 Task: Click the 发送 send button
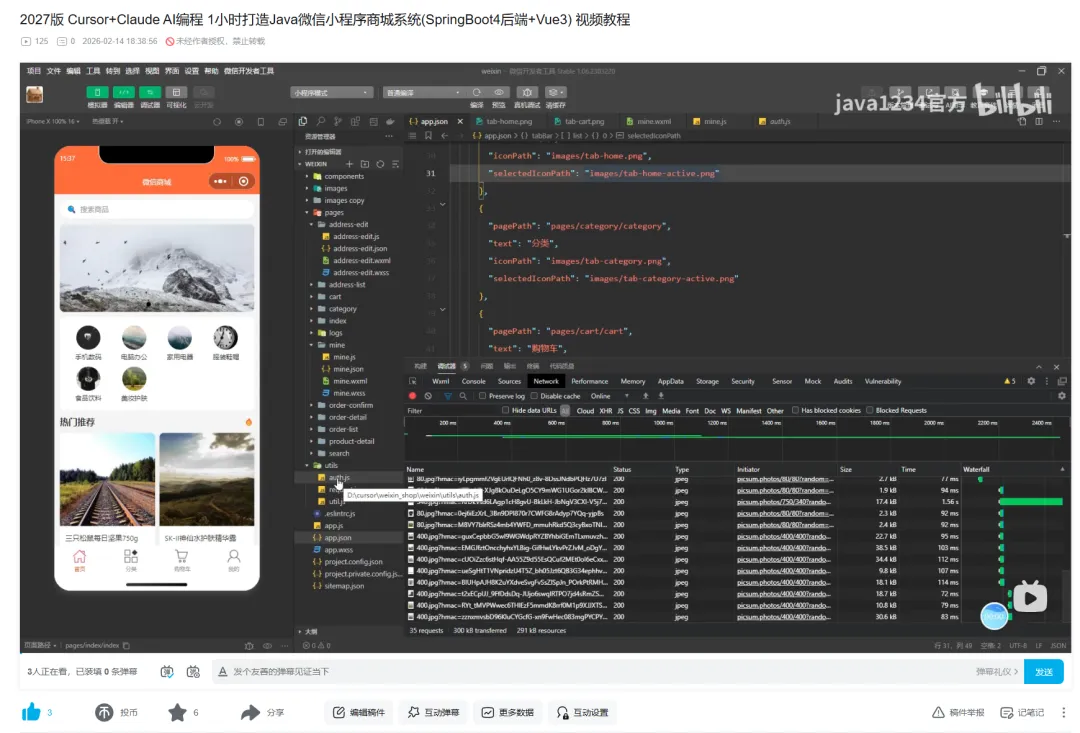(1043, 672)
